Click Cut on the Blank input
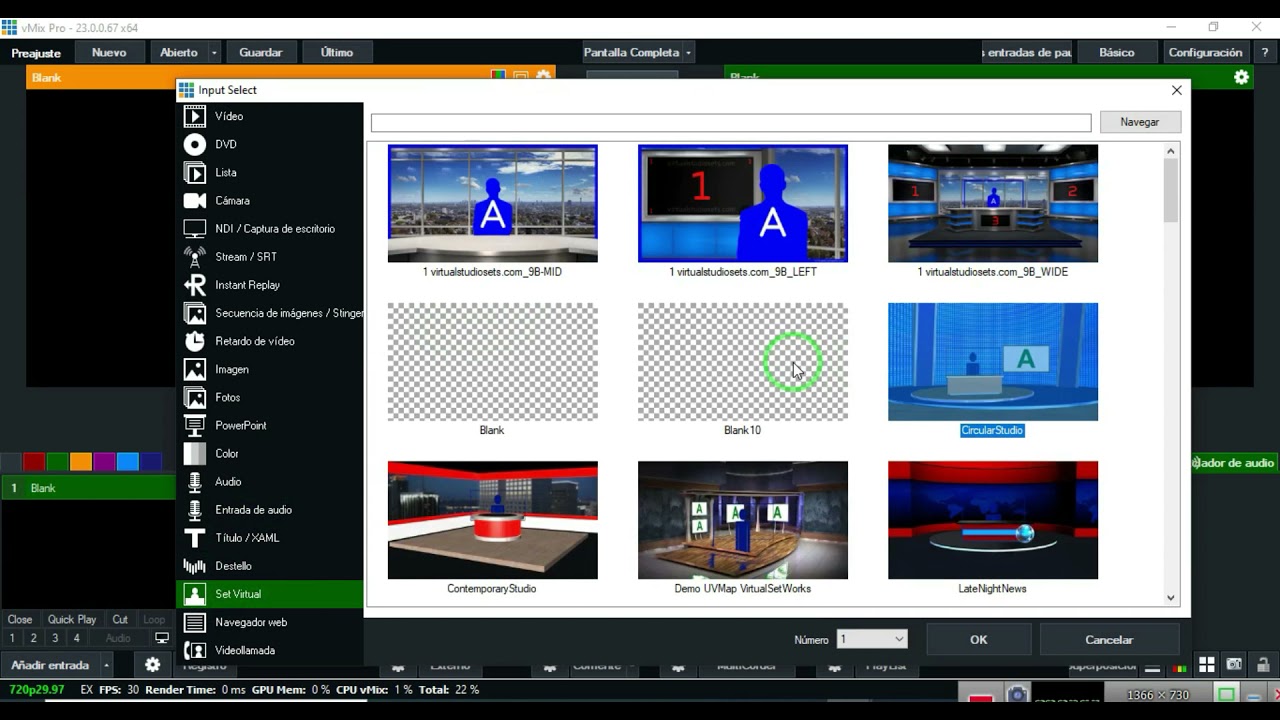Viewport: 1280px width, 720px height. pos(120,620)
